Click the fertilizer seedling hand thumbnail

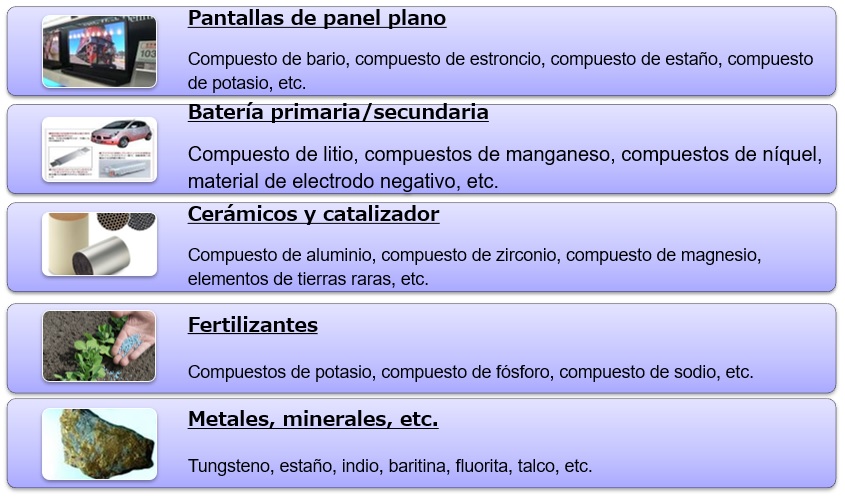click(99, 346)
